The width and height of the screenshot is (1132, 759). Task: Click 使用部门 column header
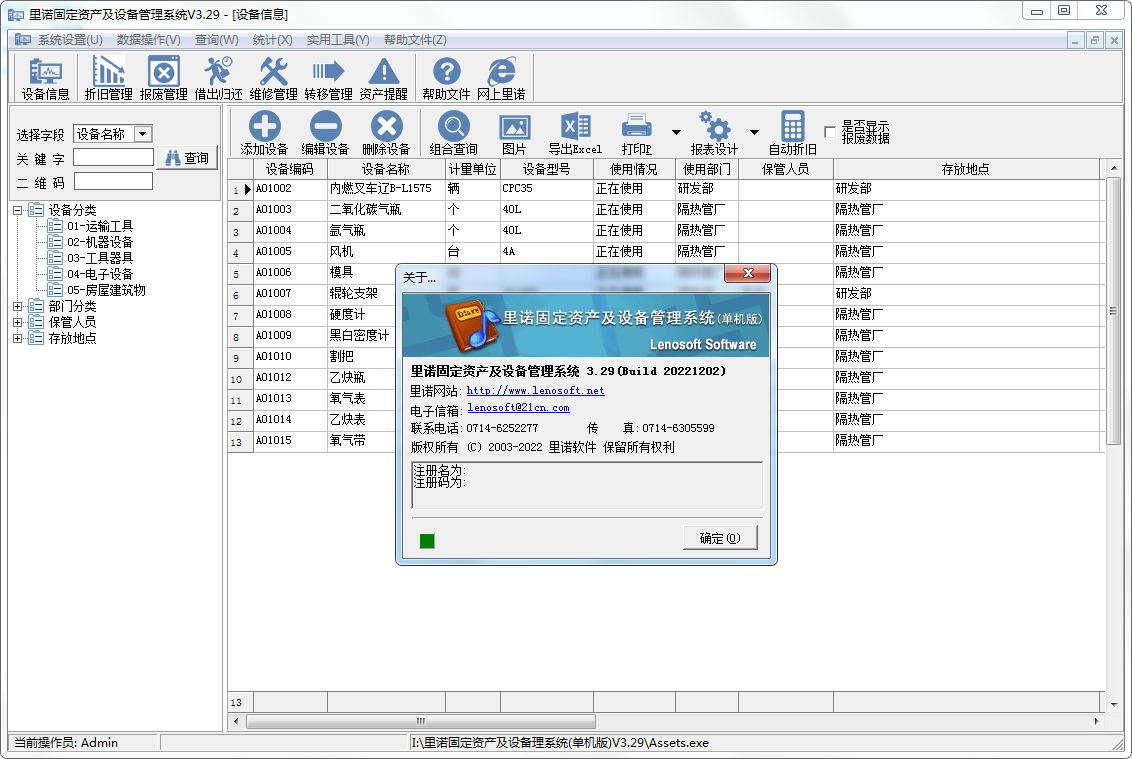[707, 169]
